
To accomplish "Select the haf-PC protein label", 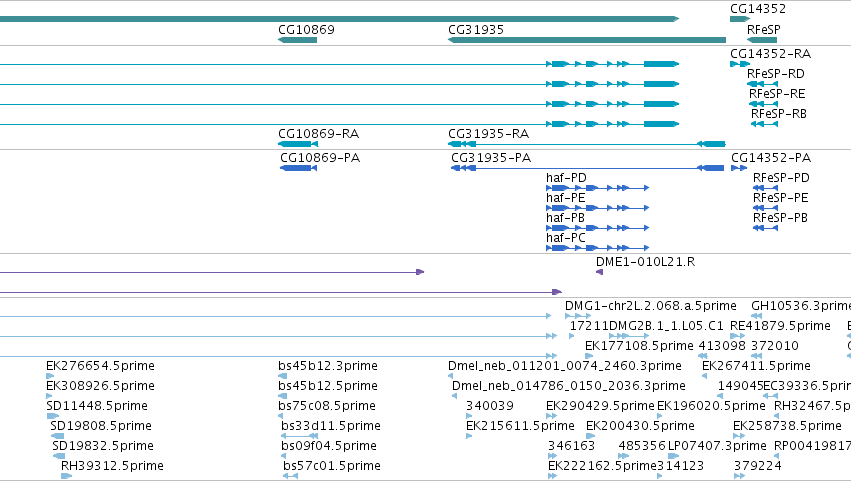I will pos(566,238).
